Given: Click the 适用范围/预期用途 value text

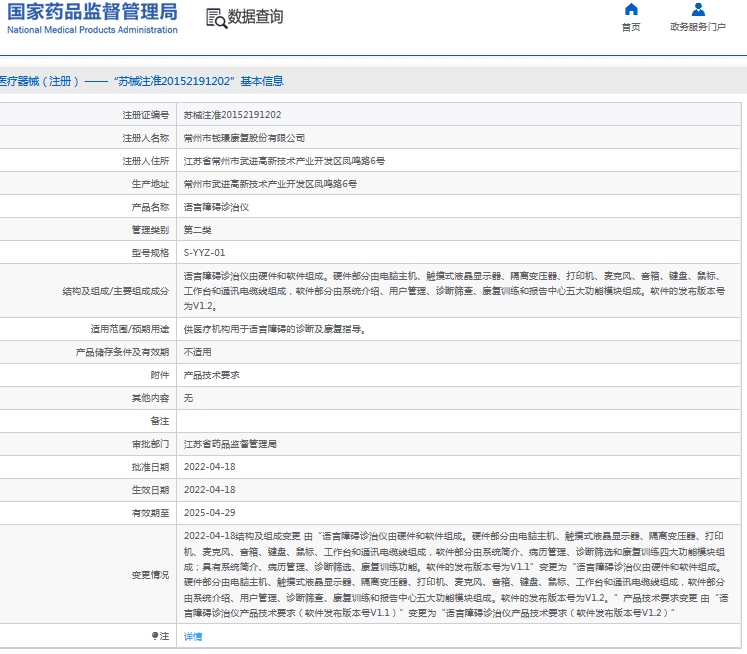Looking at the screenshot, I should tap(275, 329).
